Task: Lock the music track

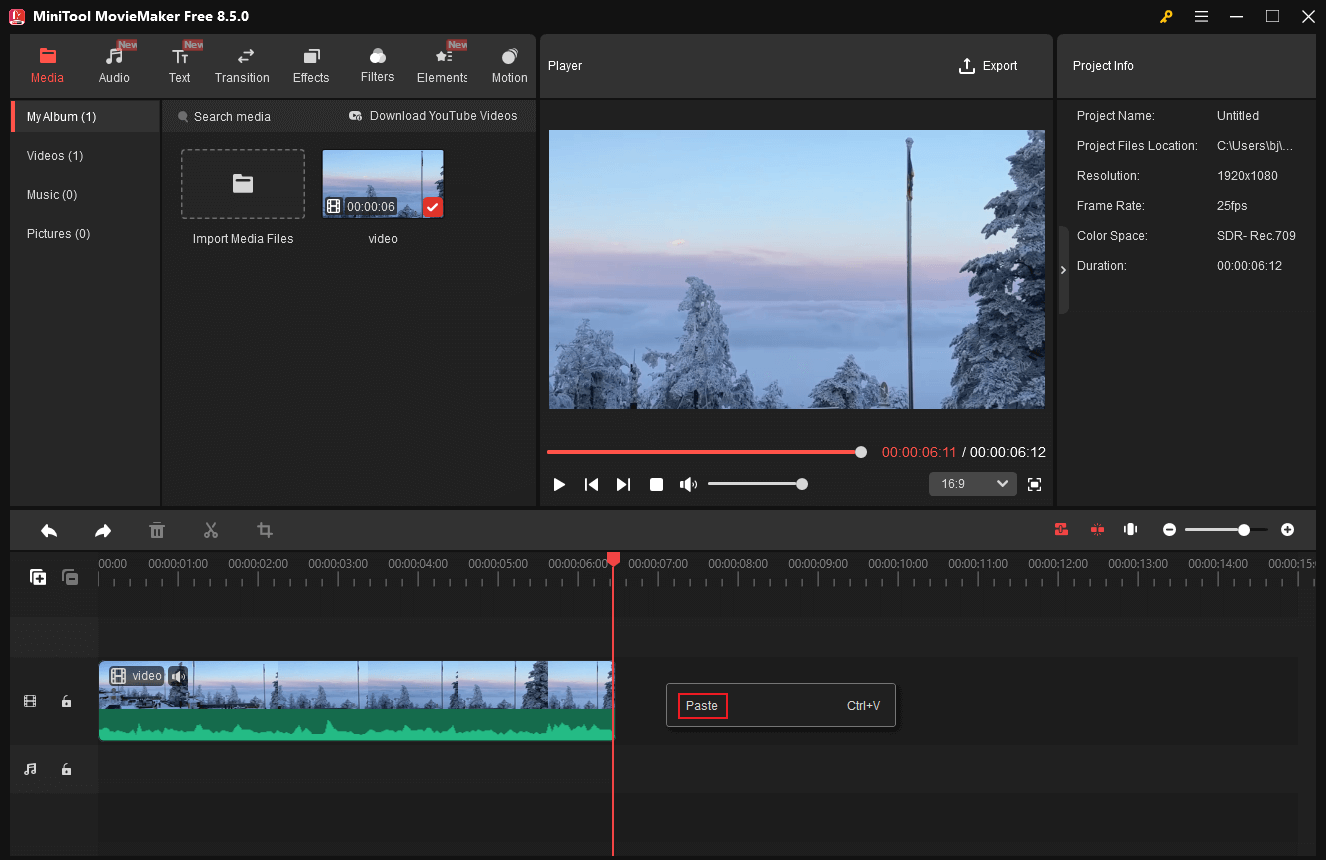Action: (66, 769)
